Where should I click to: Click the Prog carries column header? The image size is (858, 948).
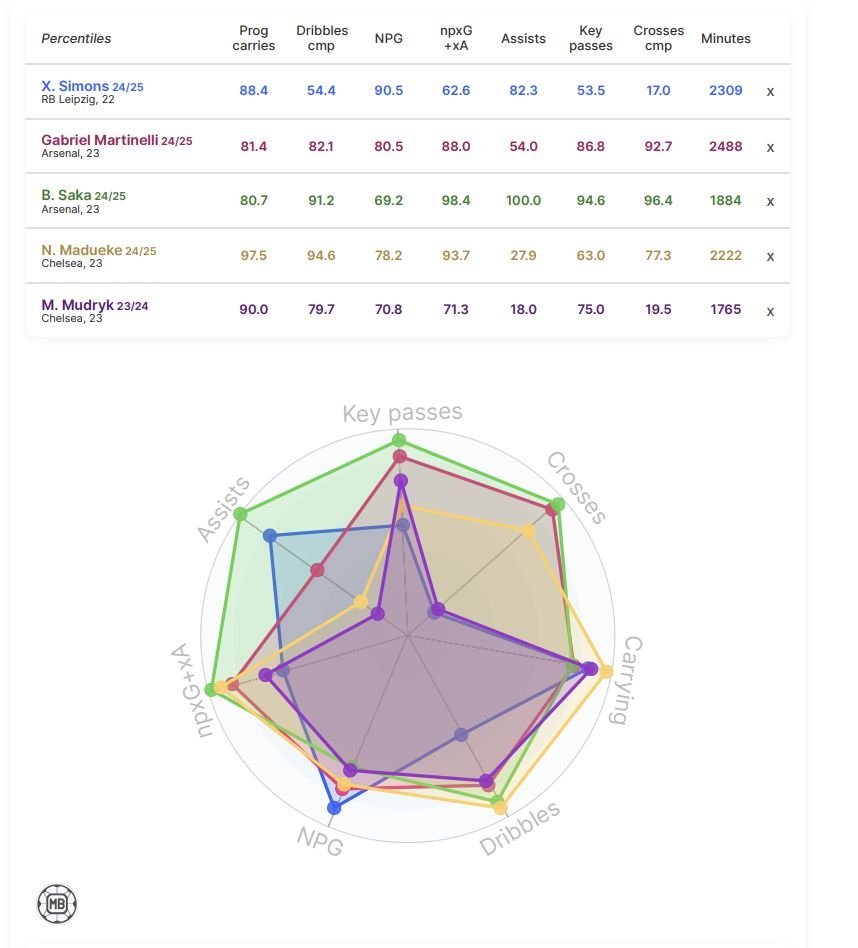tap(253, 38)
